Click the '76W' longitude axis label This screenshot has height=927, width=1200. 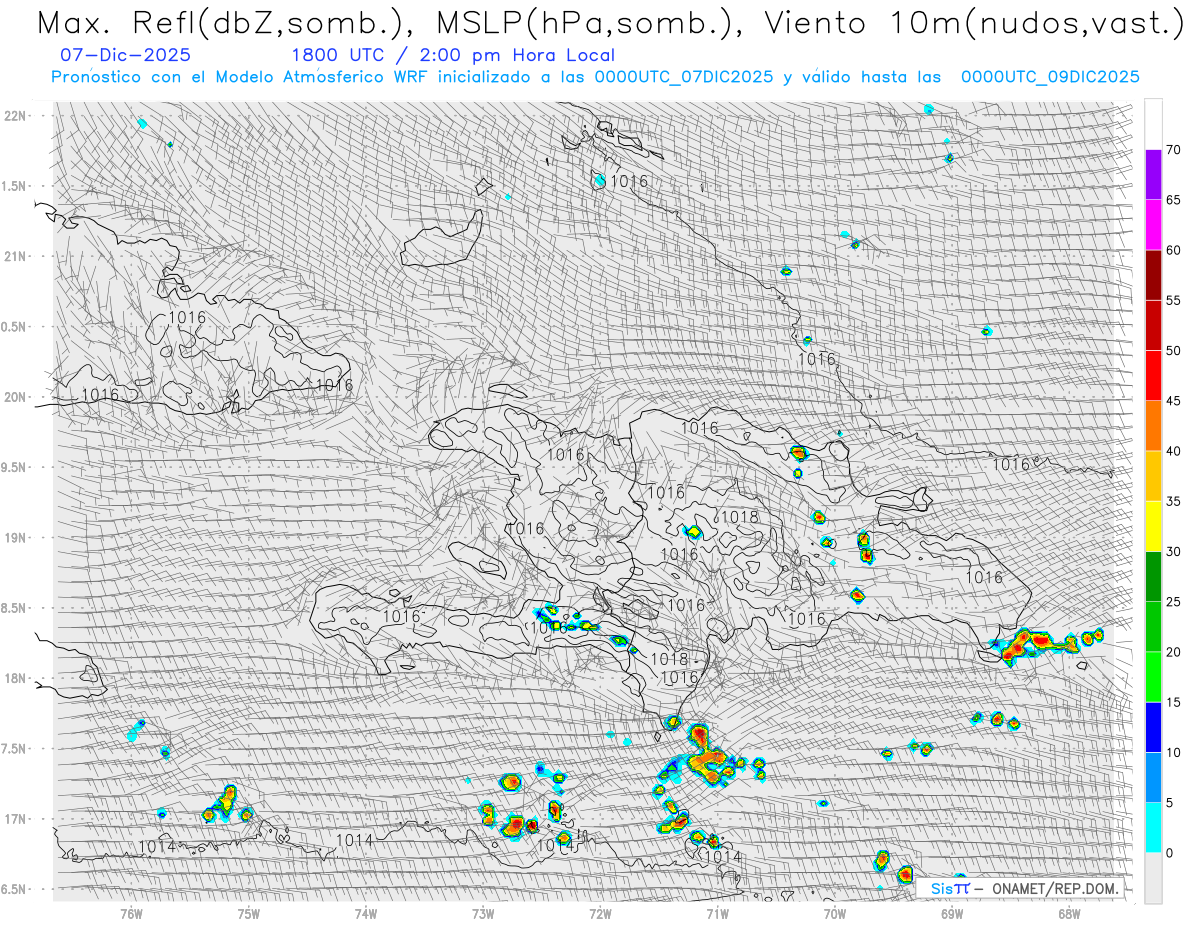[131, 913]
